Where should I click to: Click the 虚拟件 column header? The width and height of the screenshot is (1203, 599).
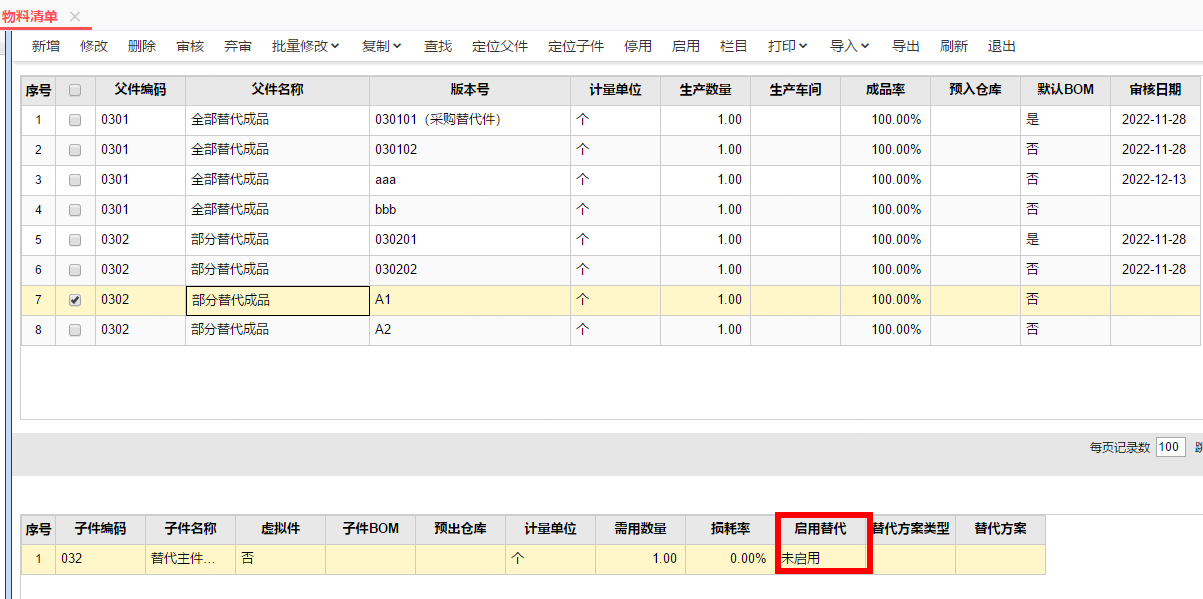[280, 529]
